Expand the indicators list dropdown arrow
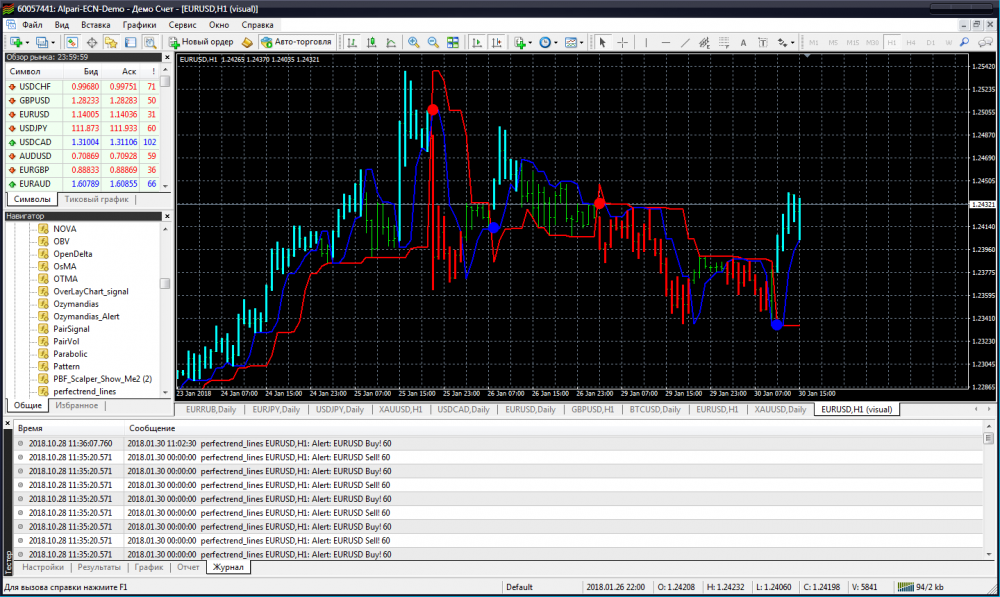 tap(530, 43)
